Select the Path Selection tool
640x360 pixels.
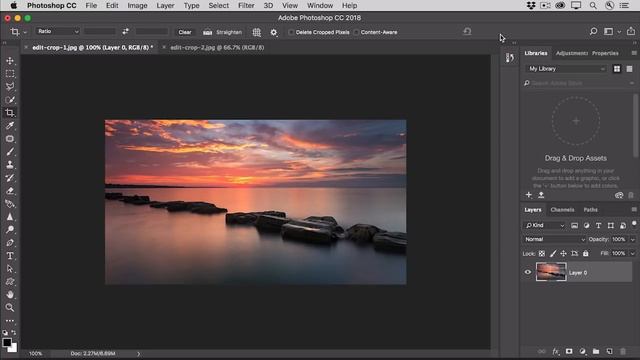point(10,269)
